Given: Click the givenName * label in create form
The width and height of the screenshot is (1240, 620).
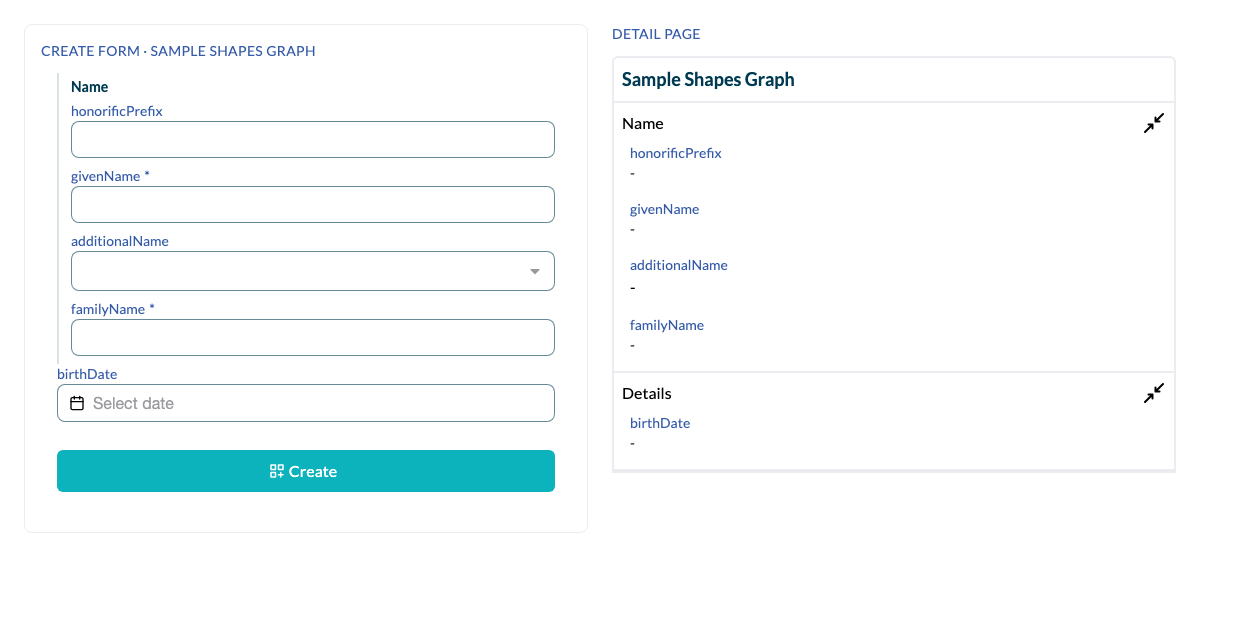Looking at the screenshot, I should [110, 176].
